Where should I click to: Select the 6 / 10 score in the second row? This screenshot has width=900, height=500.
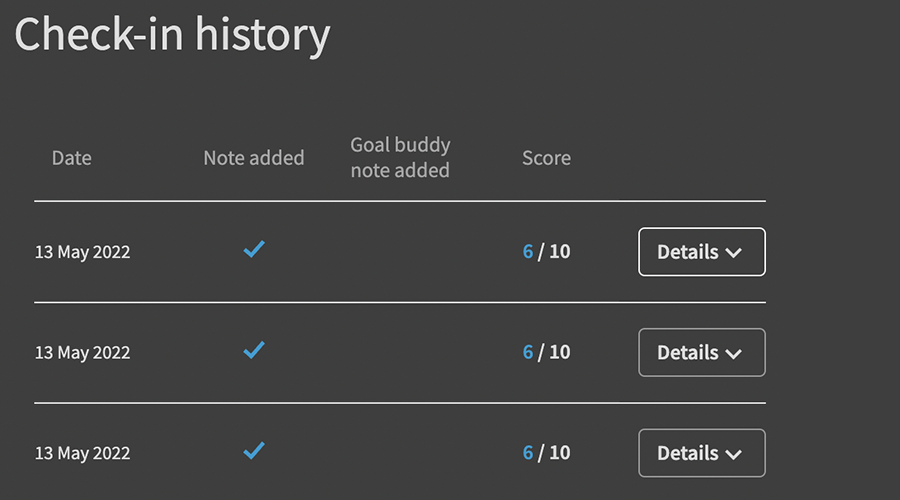(546, 353)
